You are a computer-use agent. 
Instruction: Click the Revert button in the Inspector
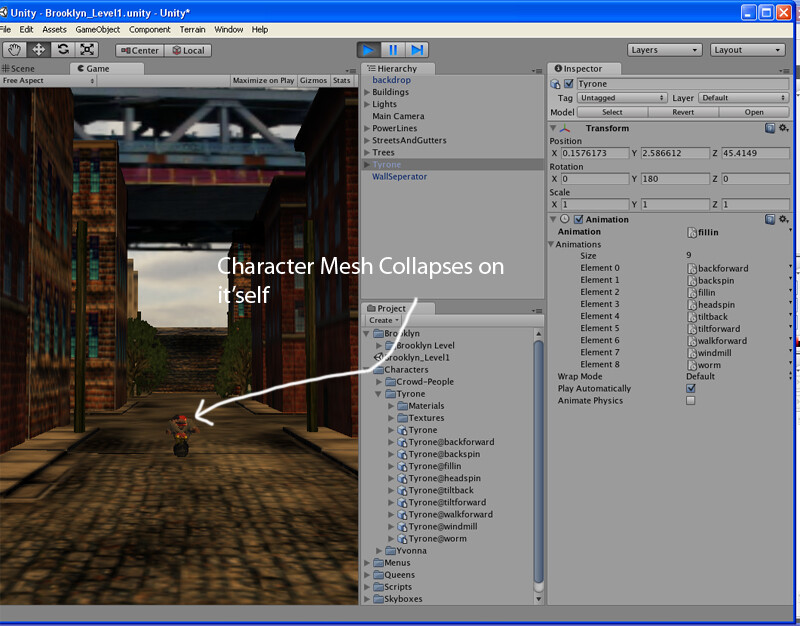(x=685, y=112)
